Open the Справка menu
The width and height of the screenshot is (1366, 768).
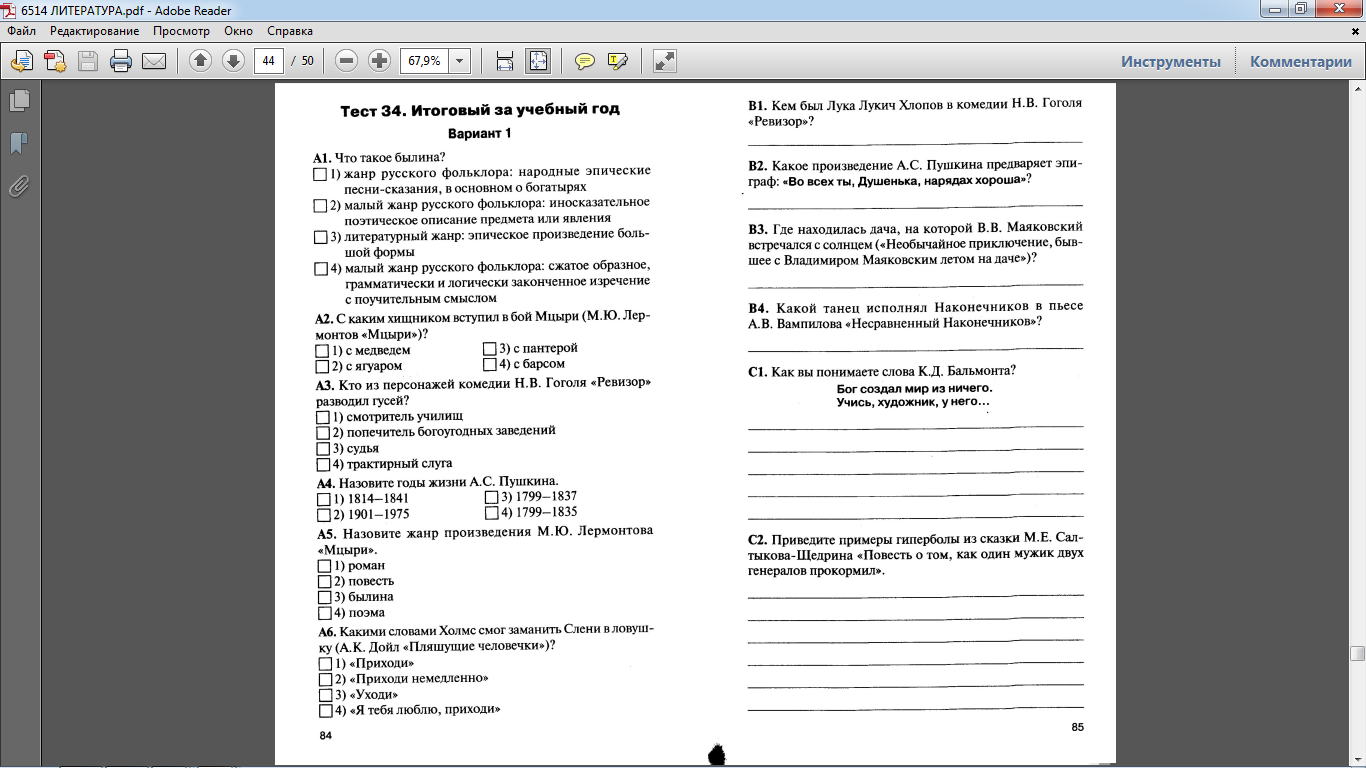point(291,31)
